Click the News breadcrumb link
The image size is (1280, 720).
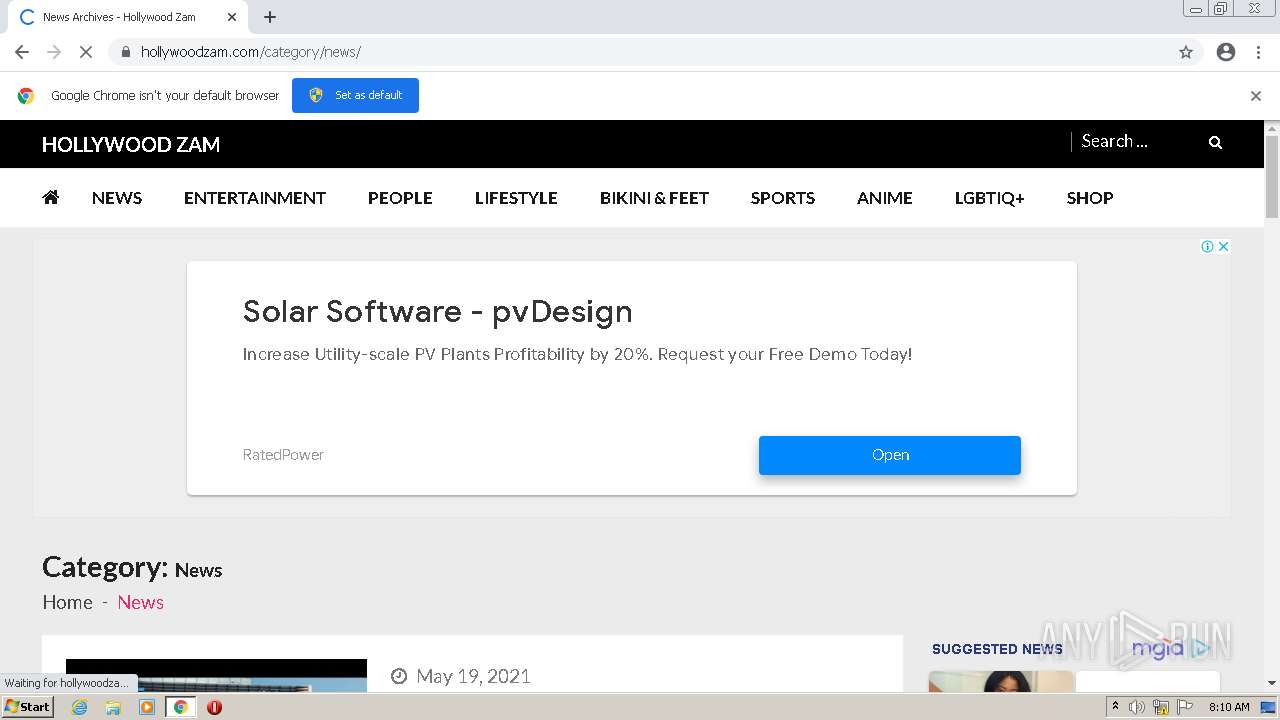coord(140,602)
